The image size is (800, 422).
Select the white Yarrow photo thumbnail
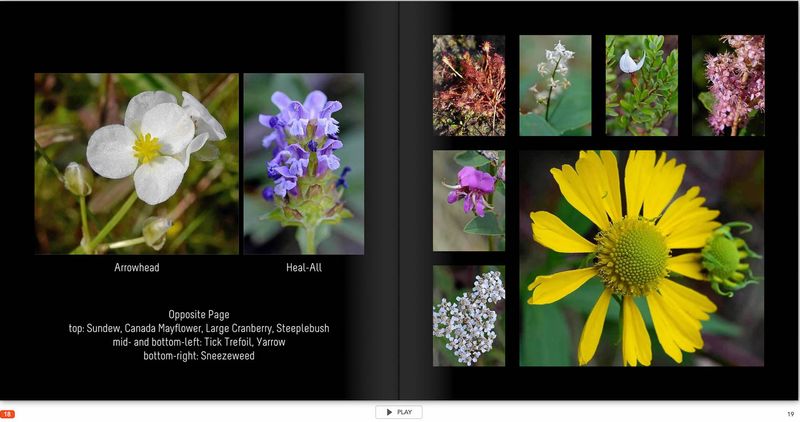coord(469,315)
